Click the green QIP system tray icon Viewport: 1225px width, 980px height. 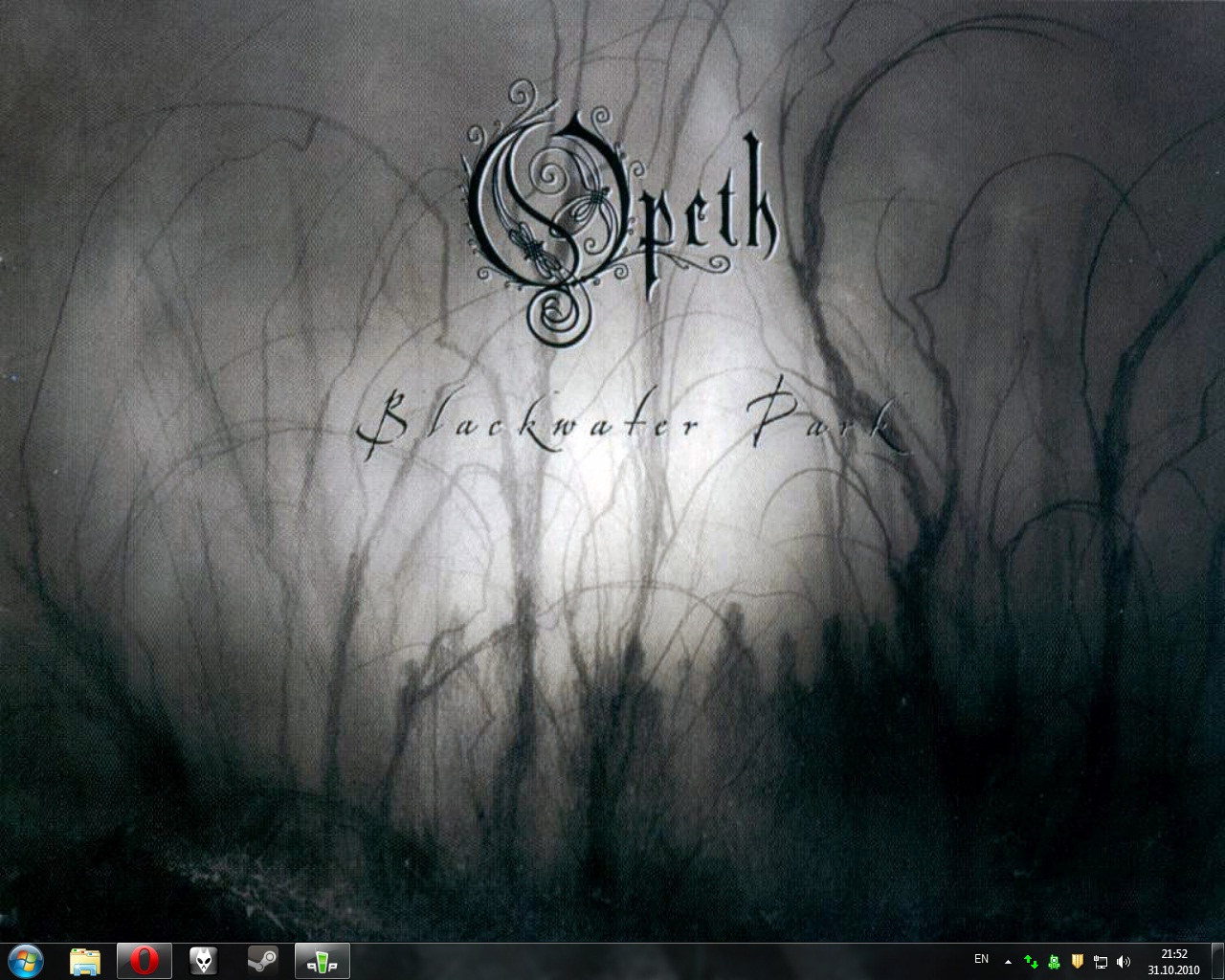click(1054, 961)
